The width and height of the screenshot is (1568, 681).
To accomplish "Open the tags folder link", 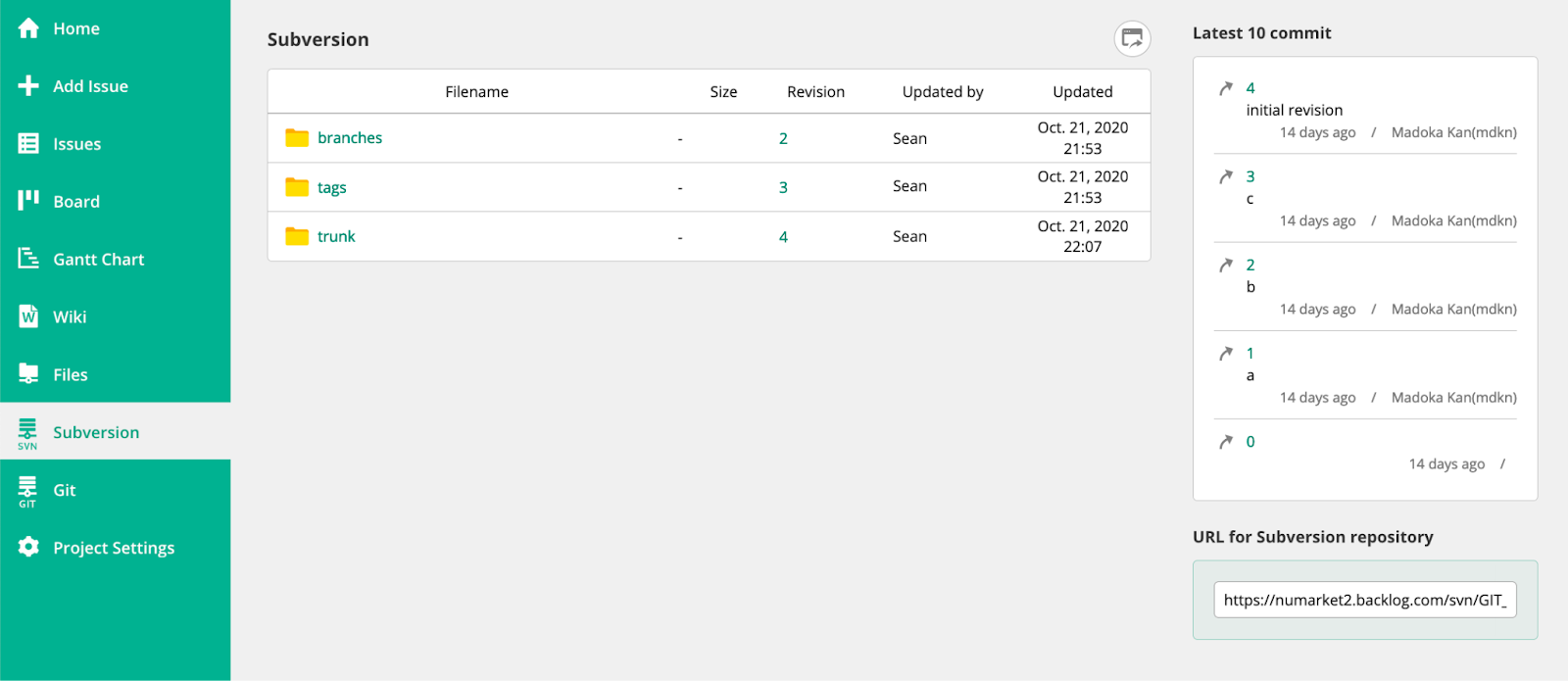I will click(331, 187).
